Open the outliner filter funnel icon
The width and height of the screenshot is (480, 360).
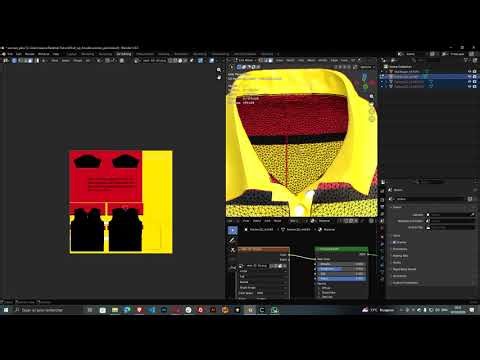466,60
